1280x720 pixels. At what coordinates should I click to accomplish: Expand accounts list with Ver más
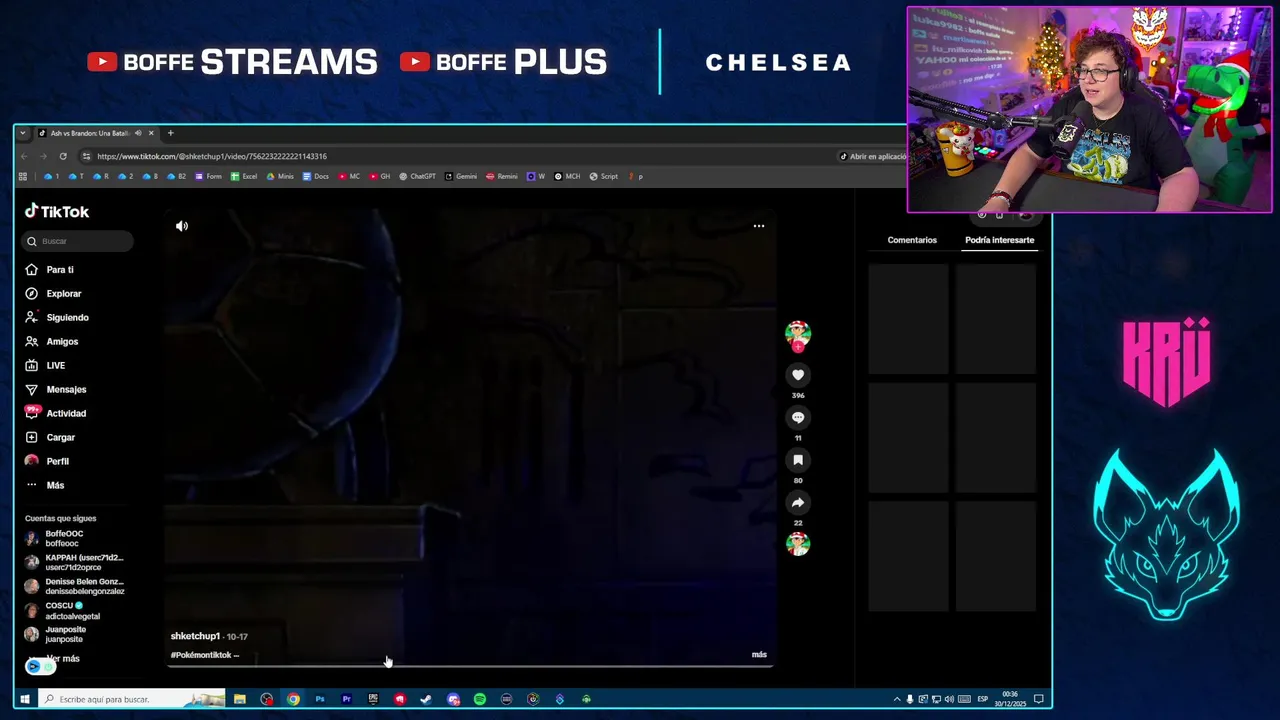[x=63, y=659]
